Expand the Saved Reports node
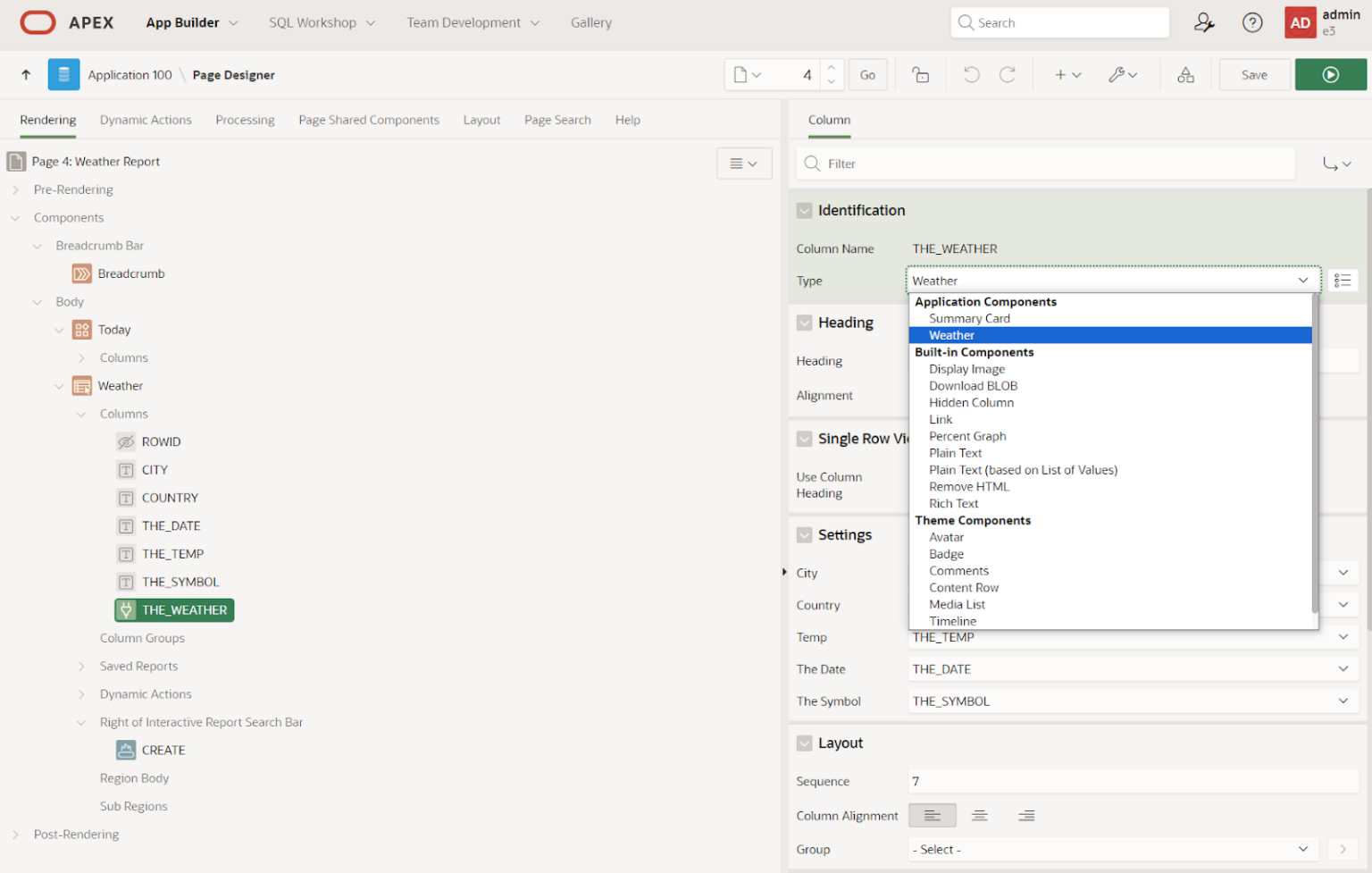This screenshot has height=873, width=1372. 81,666
